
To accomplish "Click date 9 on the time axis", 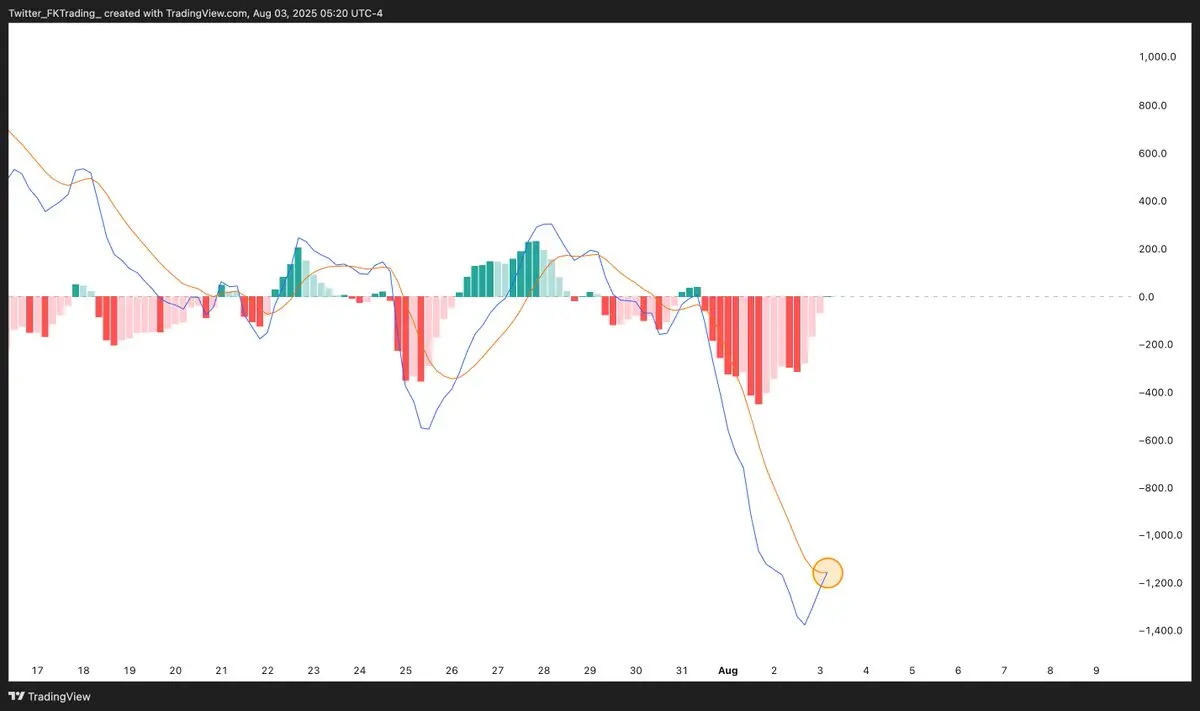I will tap(1097, 670).
